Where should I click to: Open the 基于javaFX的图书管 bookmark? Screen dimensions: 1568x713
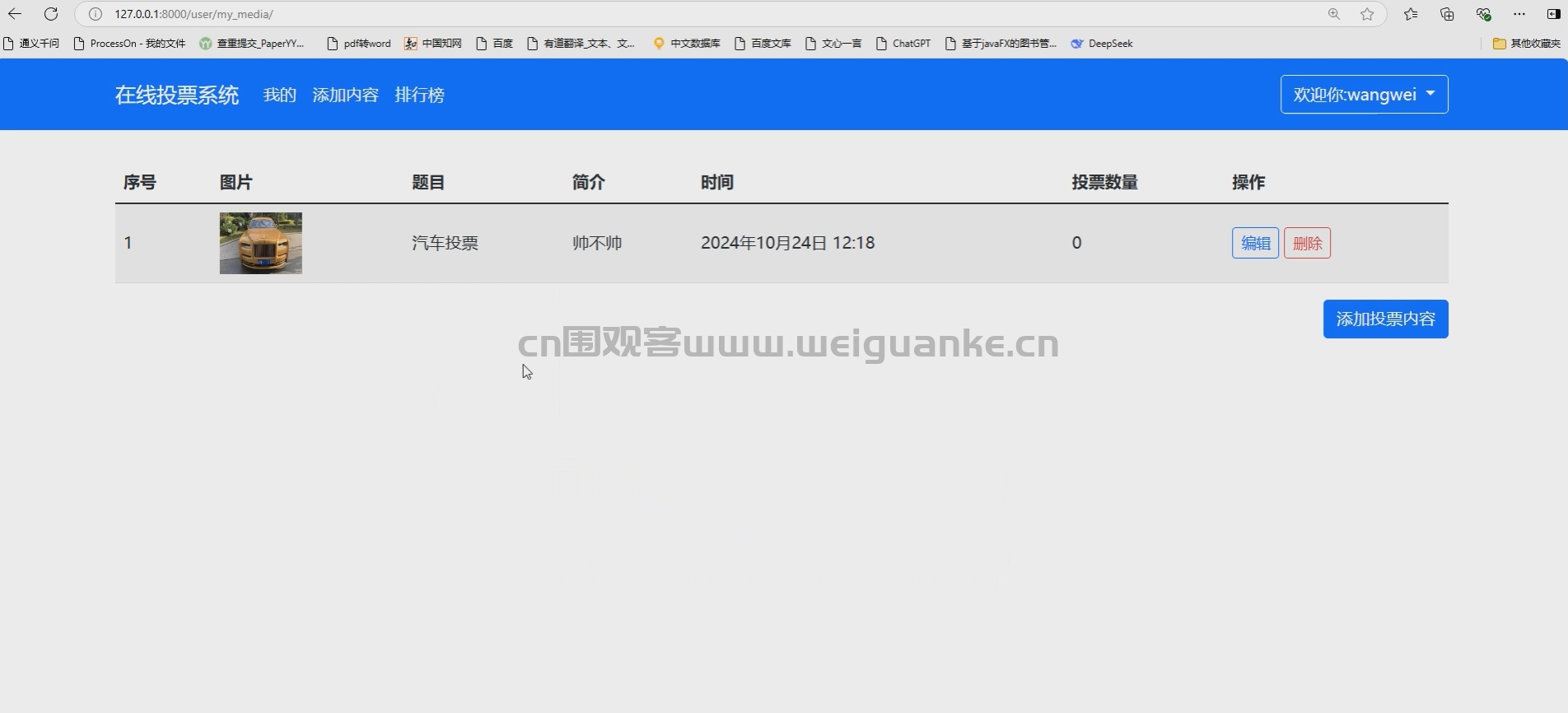pos(1001,44)
